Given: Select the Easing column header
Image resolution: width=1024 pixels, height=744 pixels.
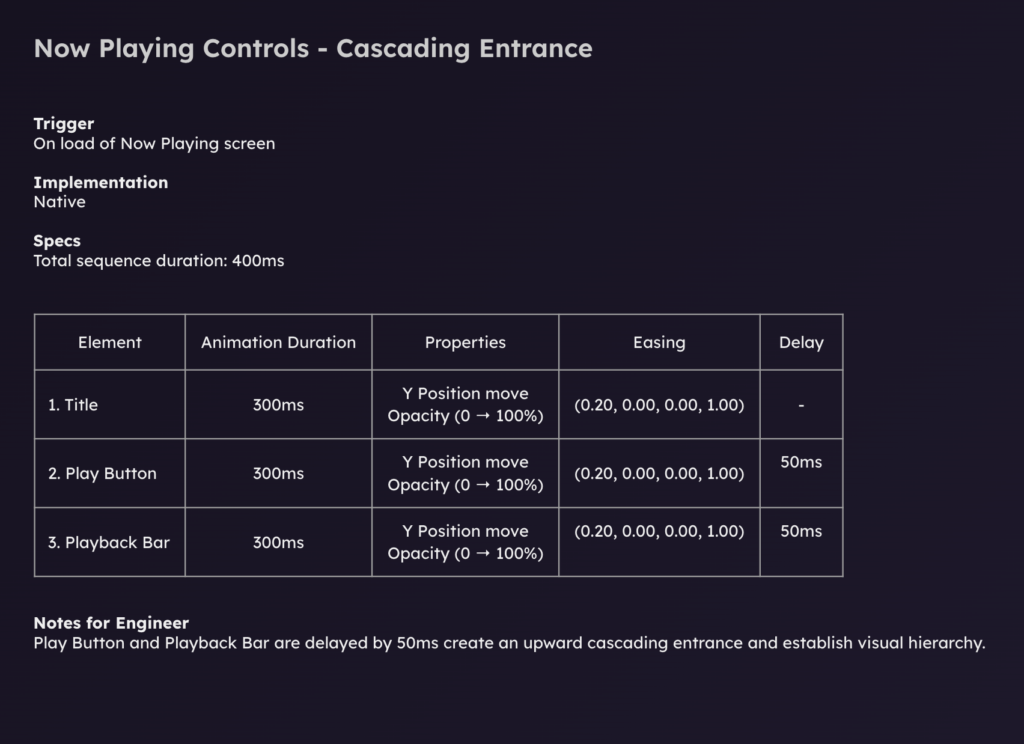Looking at the screenshot, I should pyautogui.click(x=659, y=342).
